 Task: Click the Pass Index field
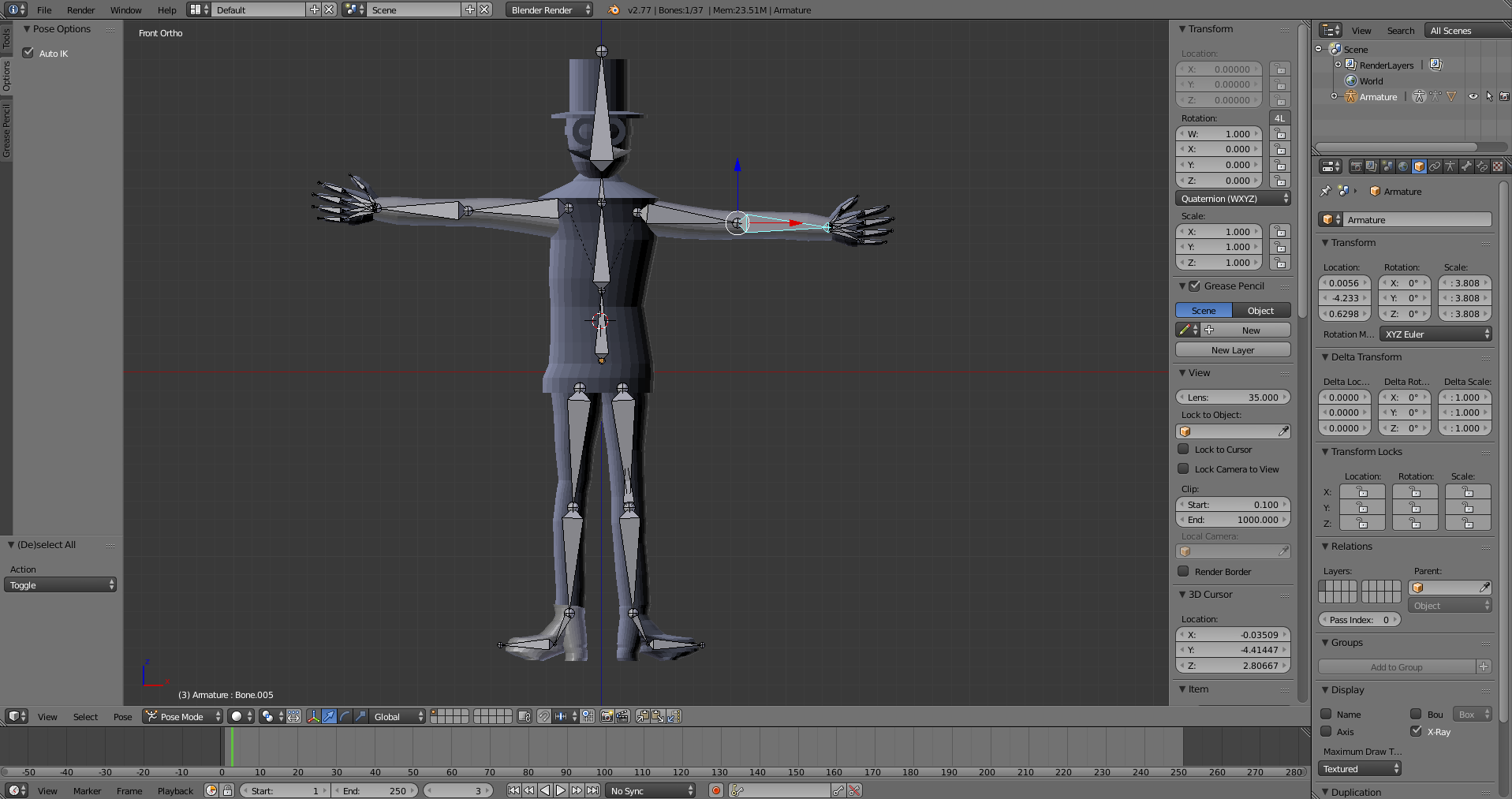click(x=1359, y=619)
